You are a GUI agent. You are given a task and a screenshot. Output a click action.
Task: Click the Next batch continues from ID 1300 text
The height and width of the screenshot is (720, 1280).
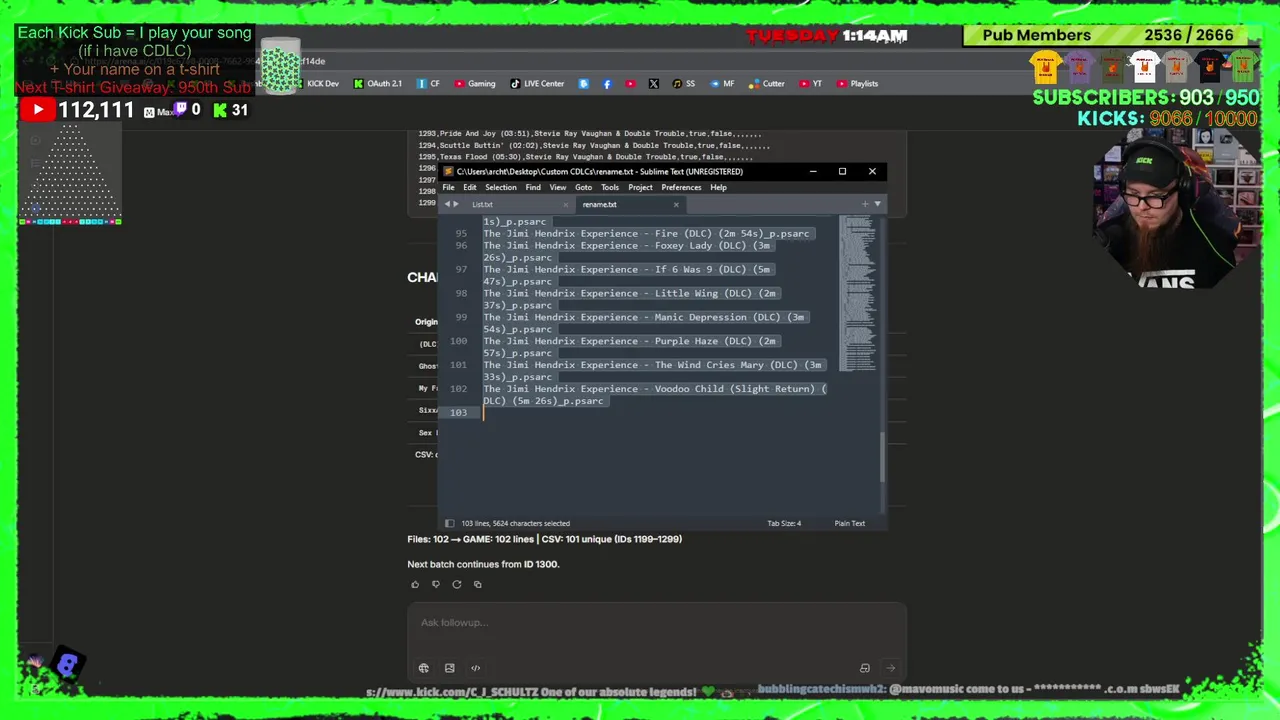(x=483, y=564)
